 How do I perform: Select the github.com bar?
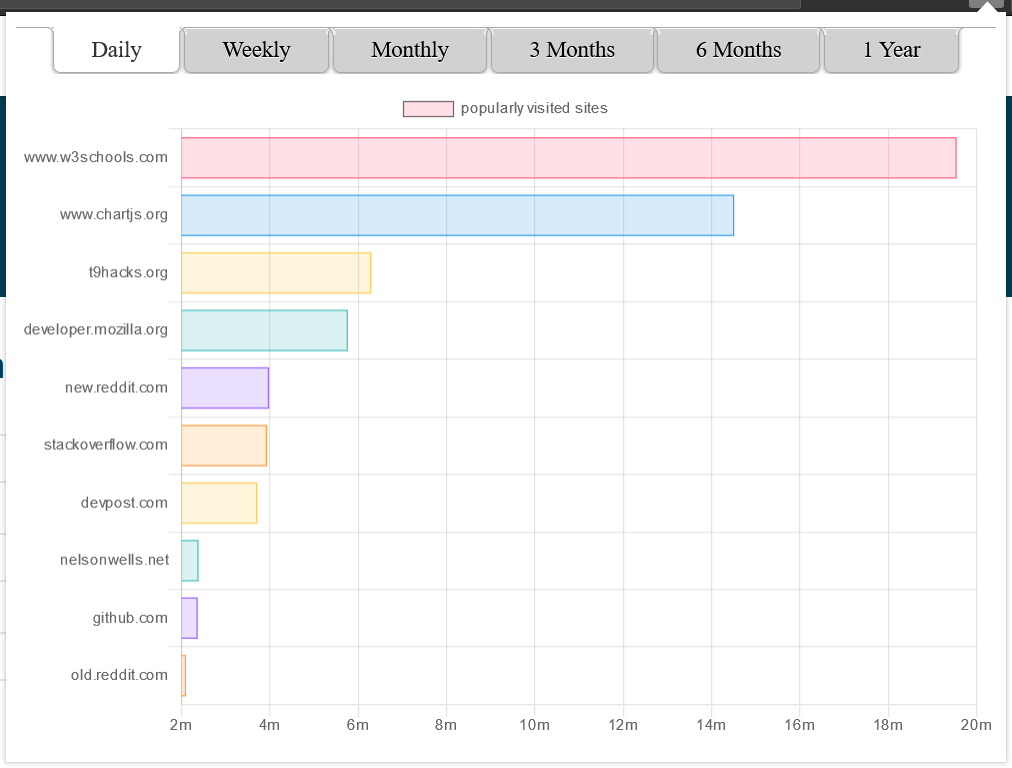point(189,618)
